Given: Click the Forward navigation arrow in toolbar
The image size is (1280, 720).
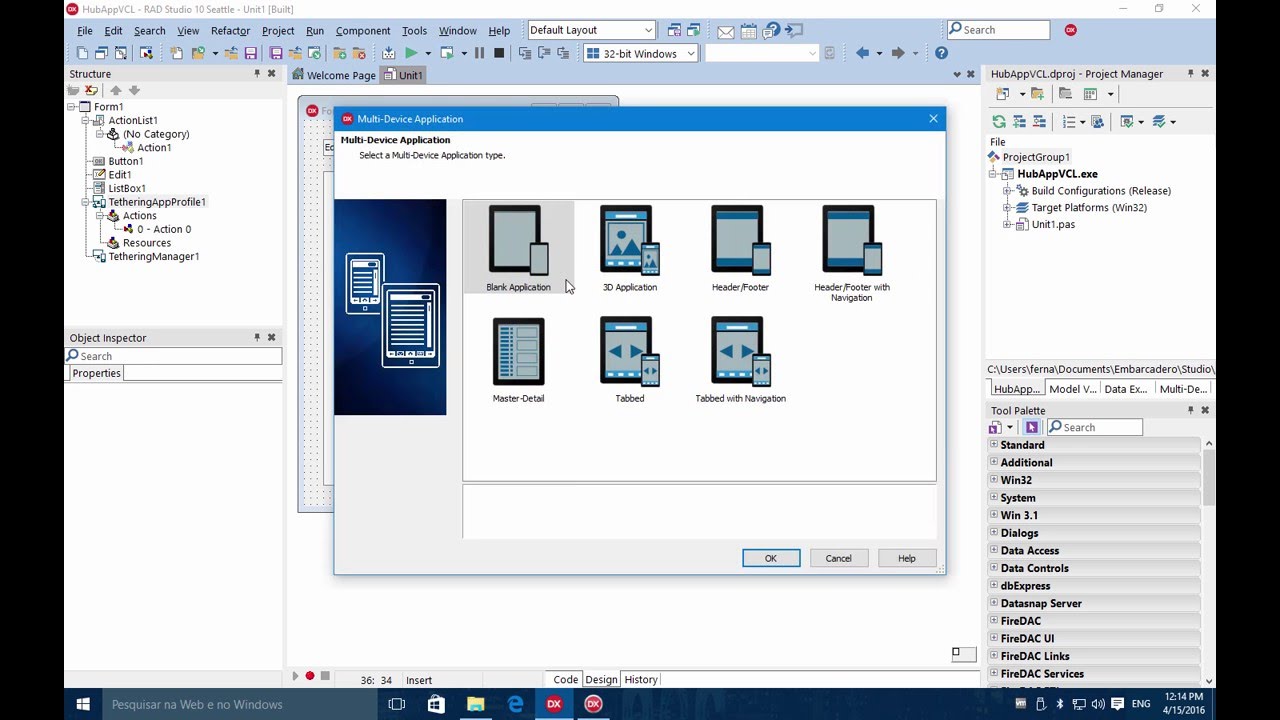Looking at the screenshot, I should coord(898,53).
